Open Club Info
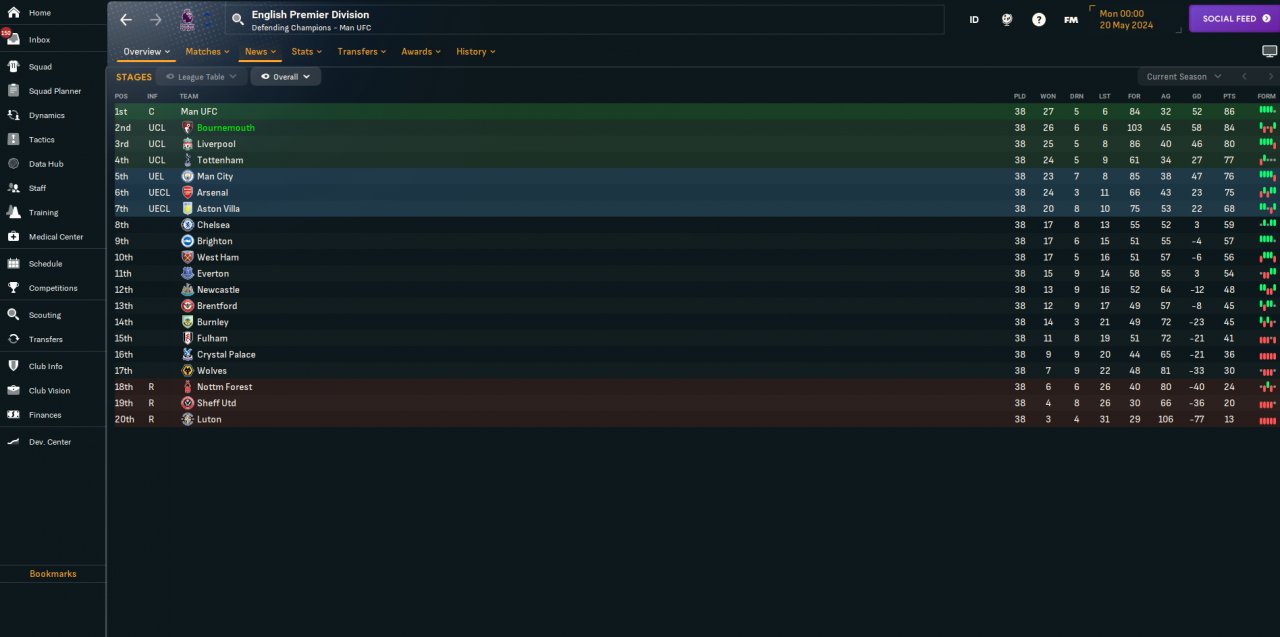Viewport: 1280px width, 637px height. click(x=46, y=366)
